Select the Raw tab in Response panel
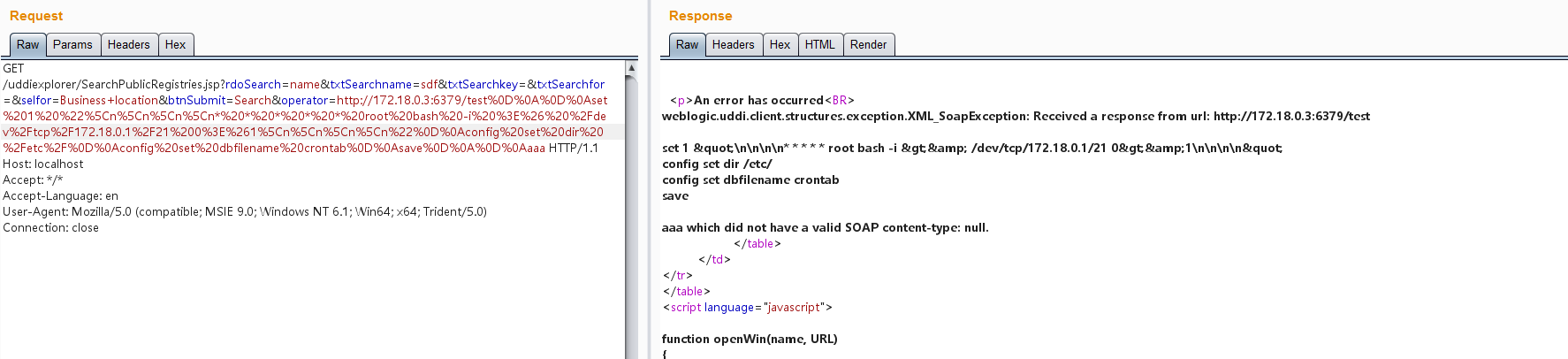The width and height of the screenshot is (1568, 359). (688, 45)
